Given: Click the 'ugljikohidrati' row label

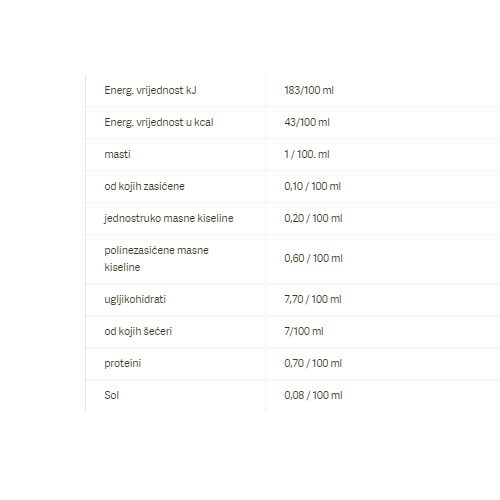Looking at the screenshot, I should [135, 299].
